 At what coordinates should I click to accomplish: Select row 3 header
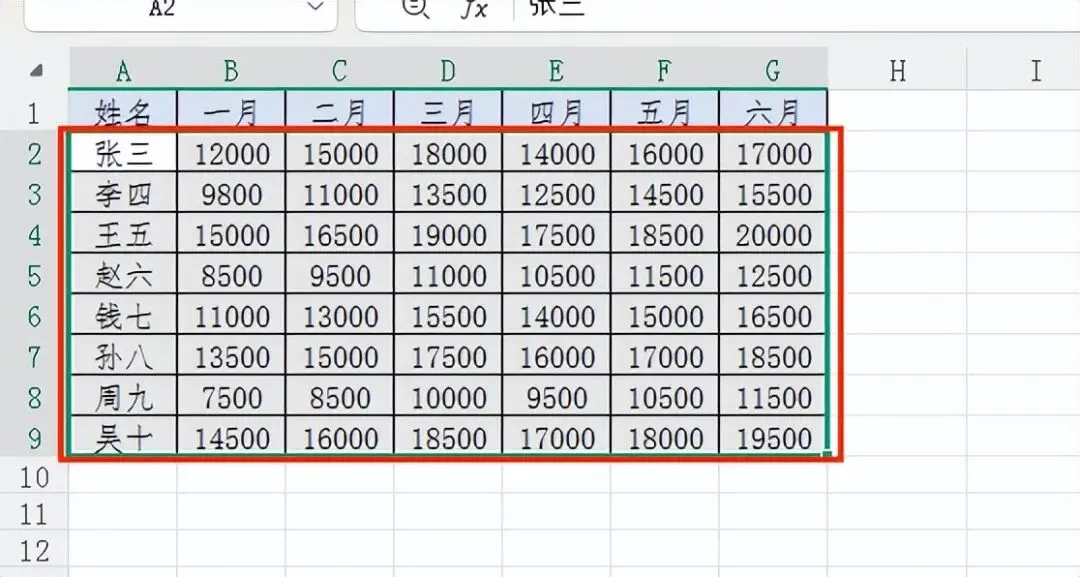(34, 194)
